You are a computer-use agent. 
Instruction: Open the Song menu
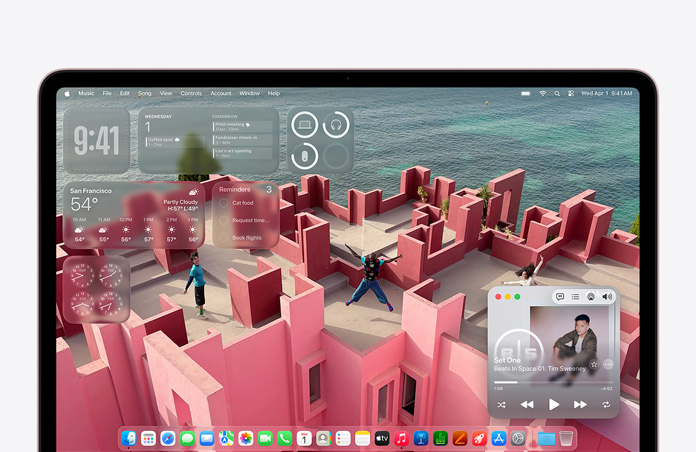coord(145,93)
